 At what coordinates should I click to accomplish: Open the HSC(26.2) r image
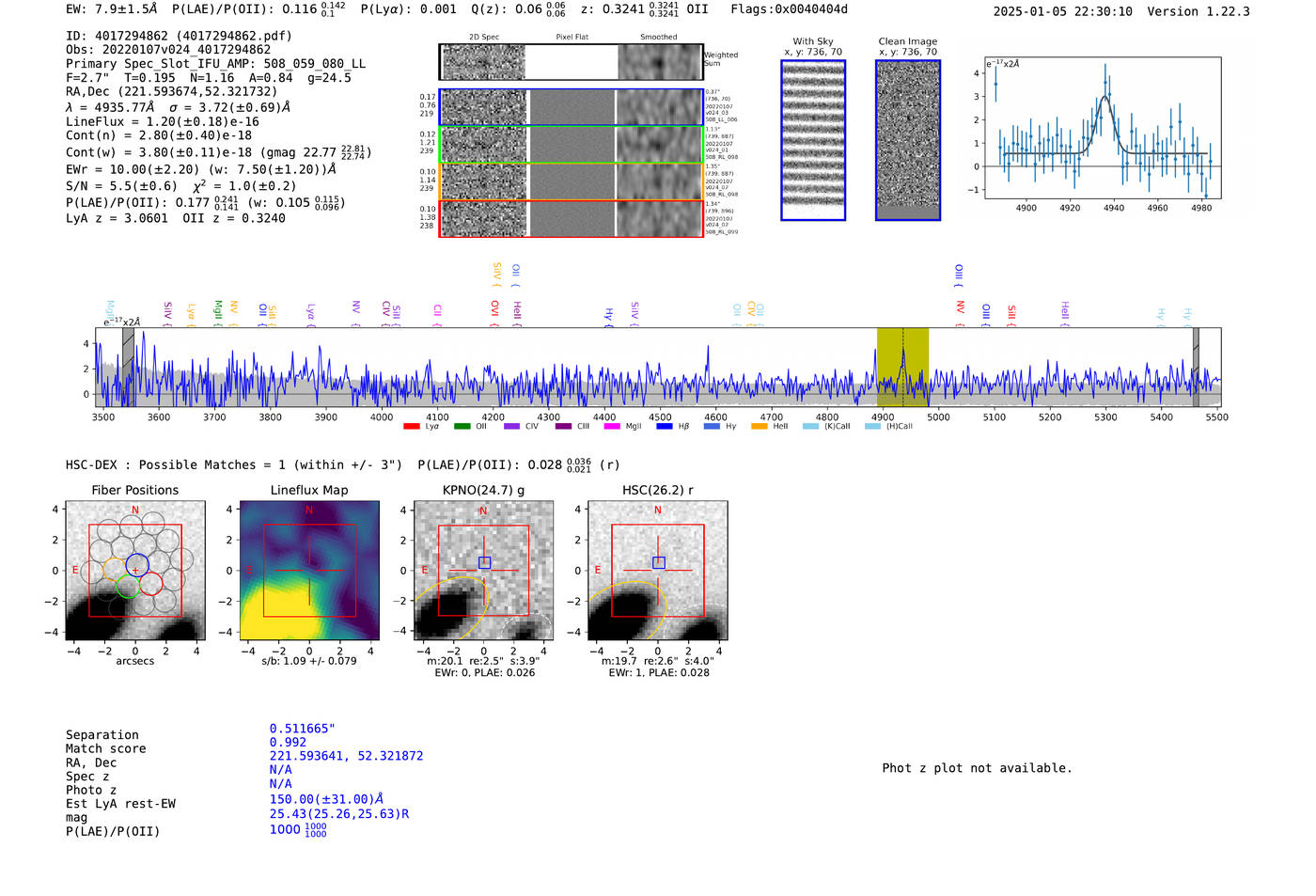[x=657, y=571]
